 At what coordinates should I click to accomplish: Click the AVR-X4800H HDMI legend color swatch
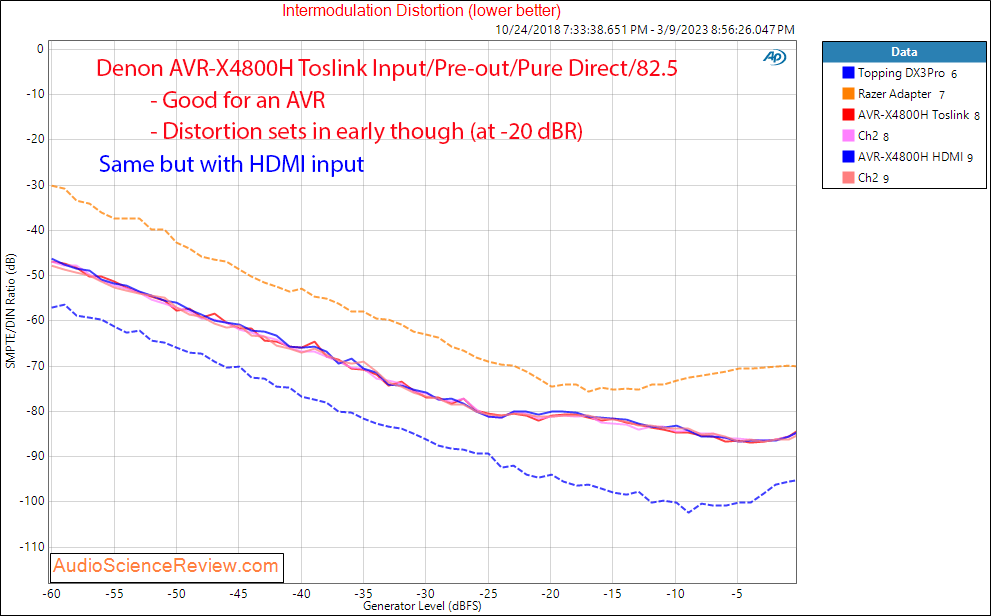pos(848,156)
